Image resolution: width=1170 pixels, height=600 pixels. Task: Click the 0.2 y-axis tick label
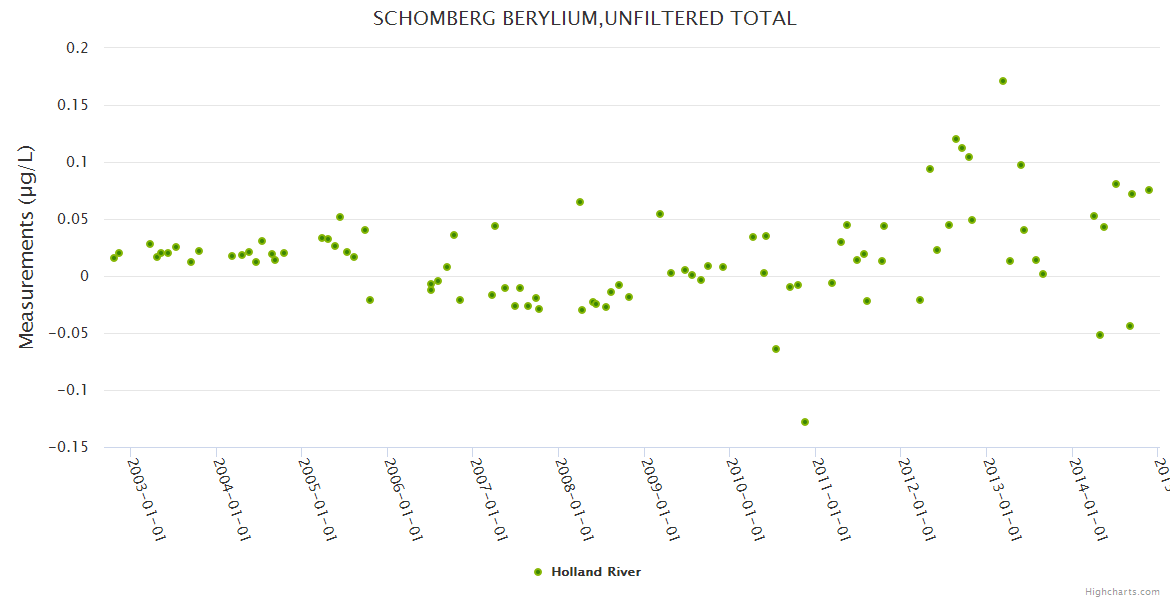78,48
